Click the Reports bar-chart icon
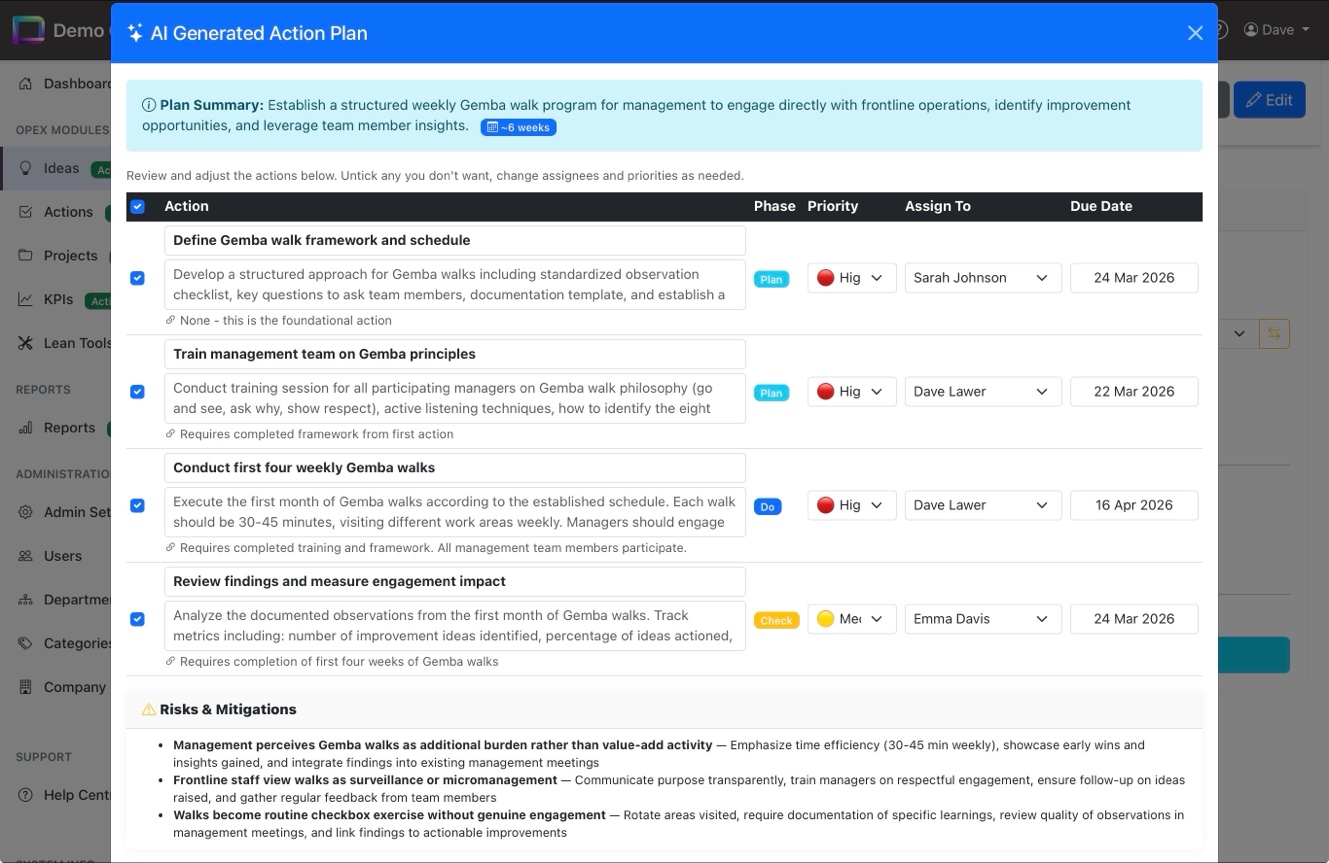The height and width of the screenshot is (863, 1329). click(x=24, y=427)
